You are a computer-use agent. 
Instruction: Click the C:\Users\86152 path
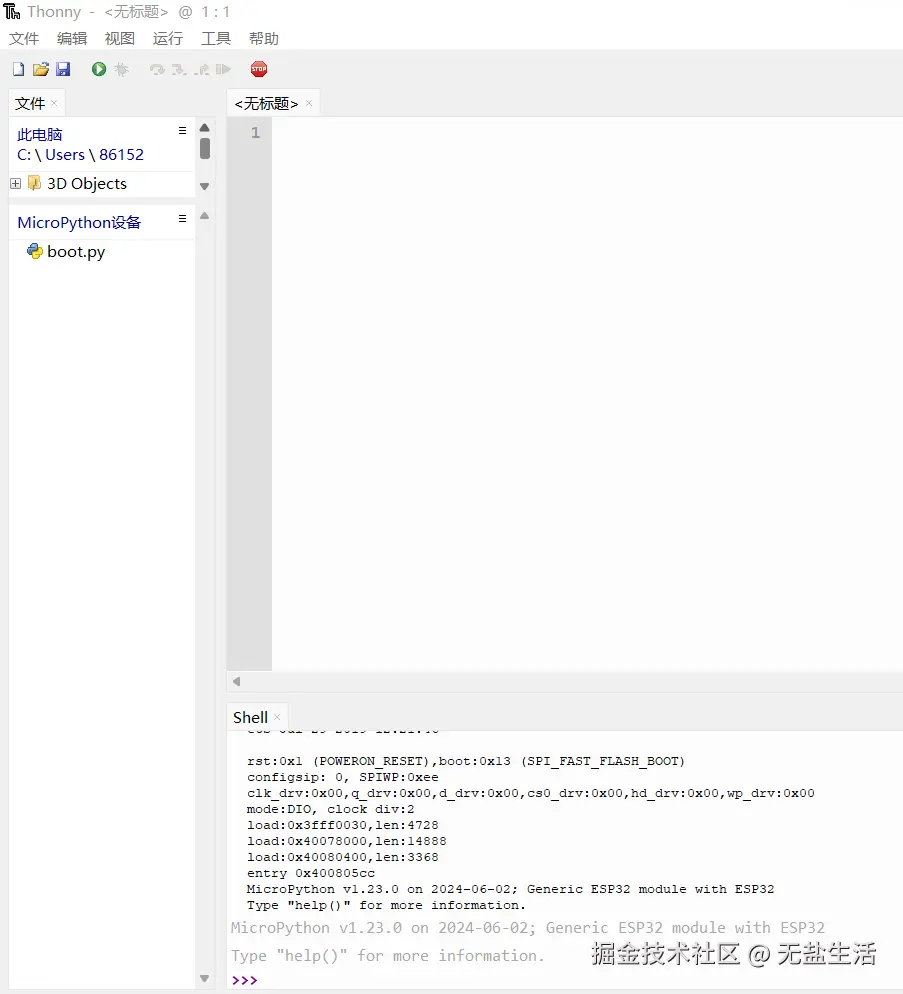(x=81, y=155)
